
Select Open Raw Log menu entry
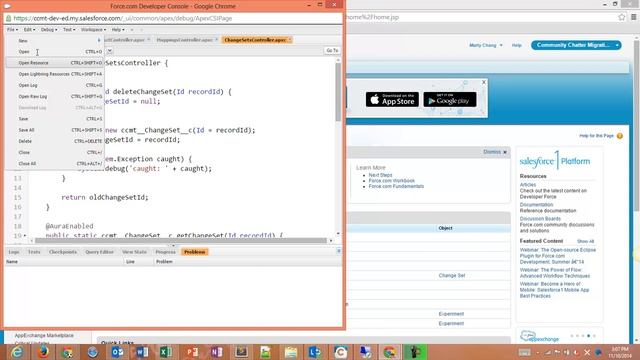pyautogui.click(x=55, y=96)
